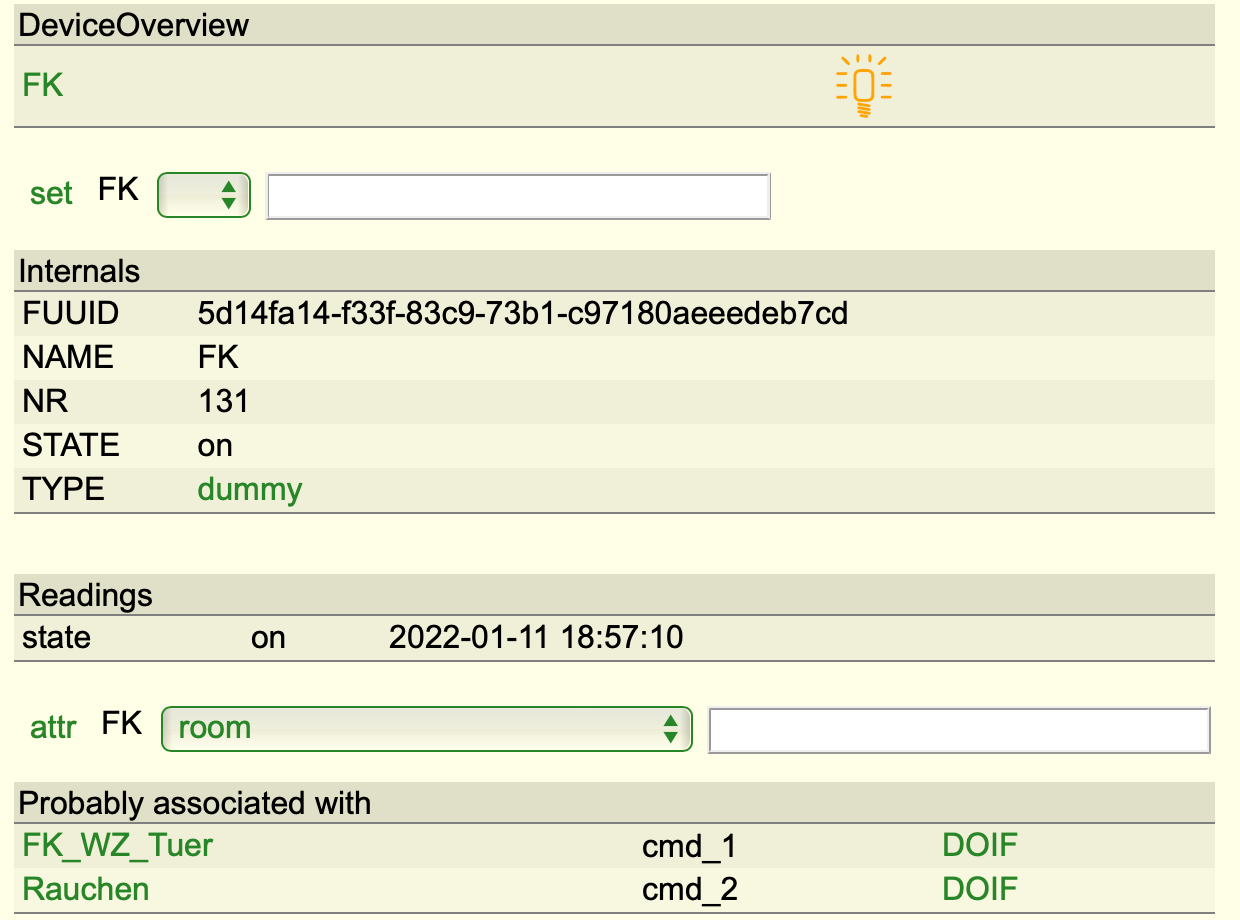Click DOIF link in the FK_WZ_Tuer row

pos(979,846)
